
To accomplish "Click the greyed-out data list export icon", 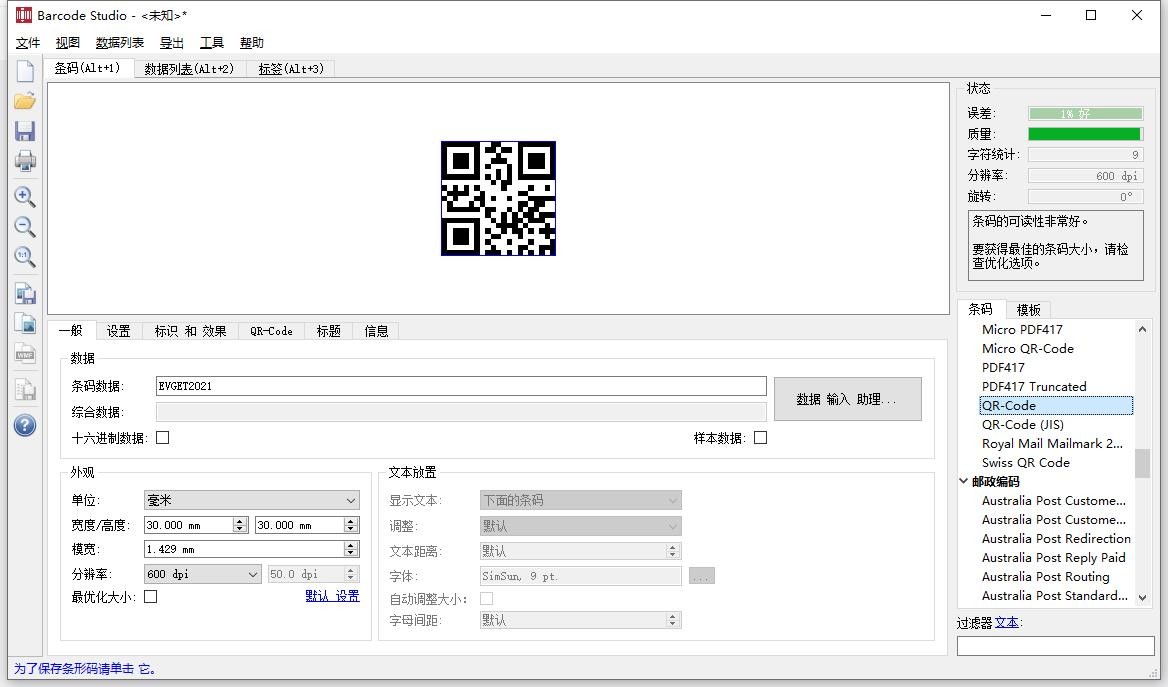I will [25, 389].
